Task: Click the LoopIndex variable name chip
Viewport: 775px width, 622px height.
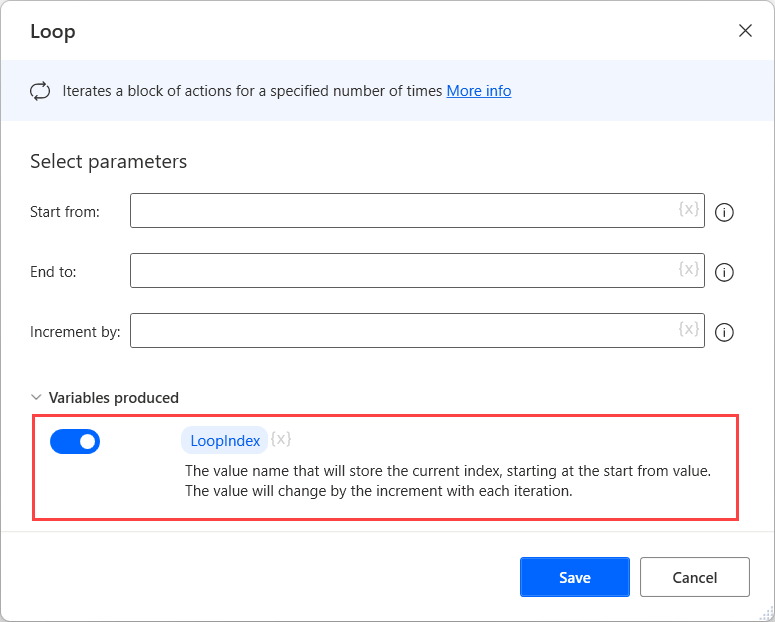Action: [x=225, y=441]
